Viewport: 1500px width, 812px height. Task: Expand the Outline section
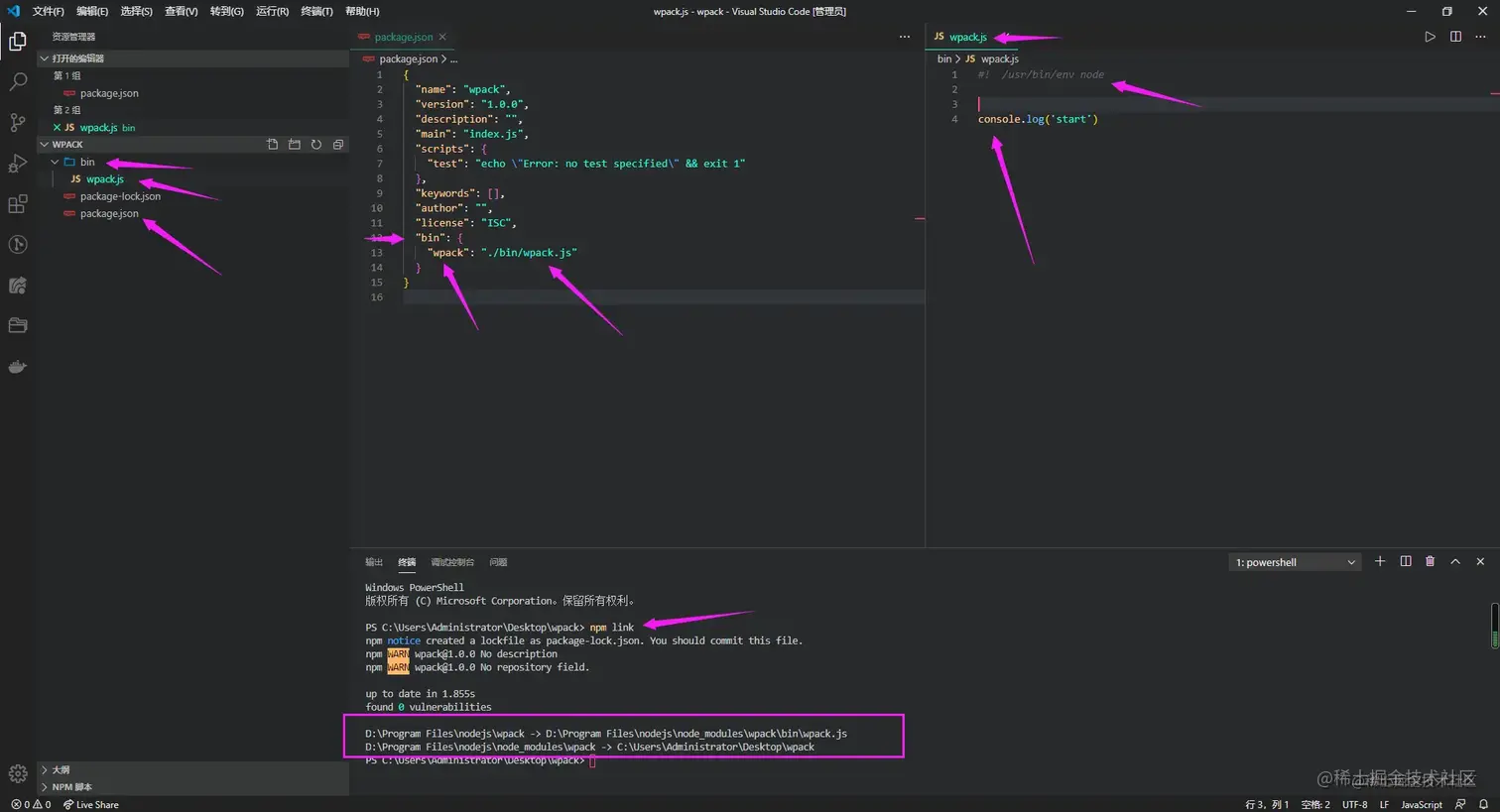coord(193,769)
